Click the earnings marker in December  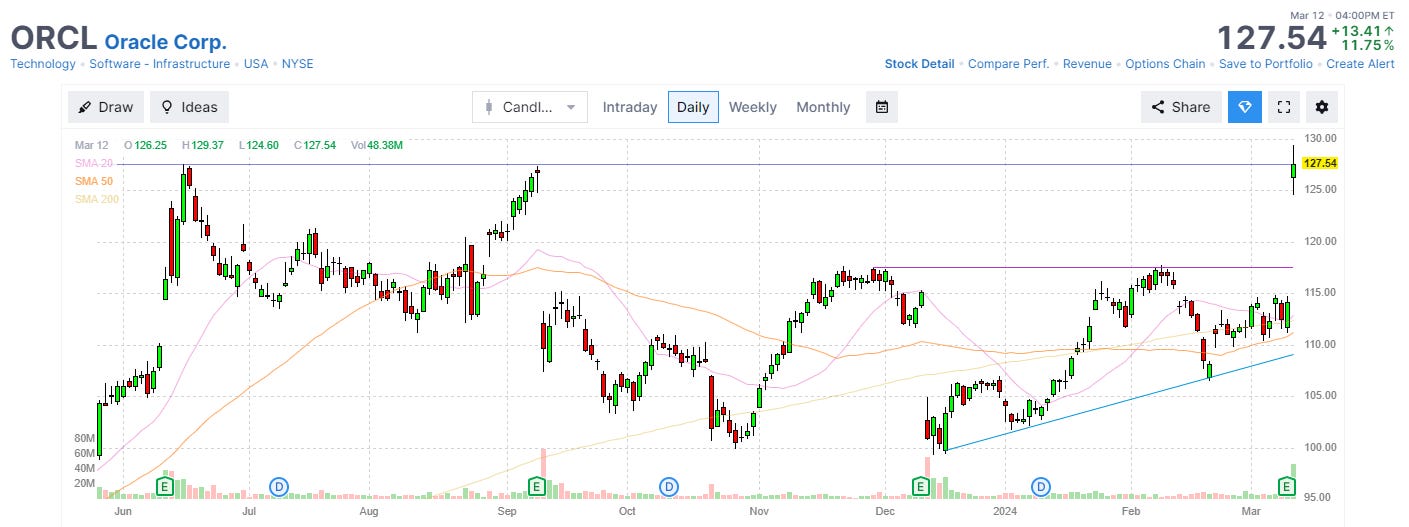[920, 486]
